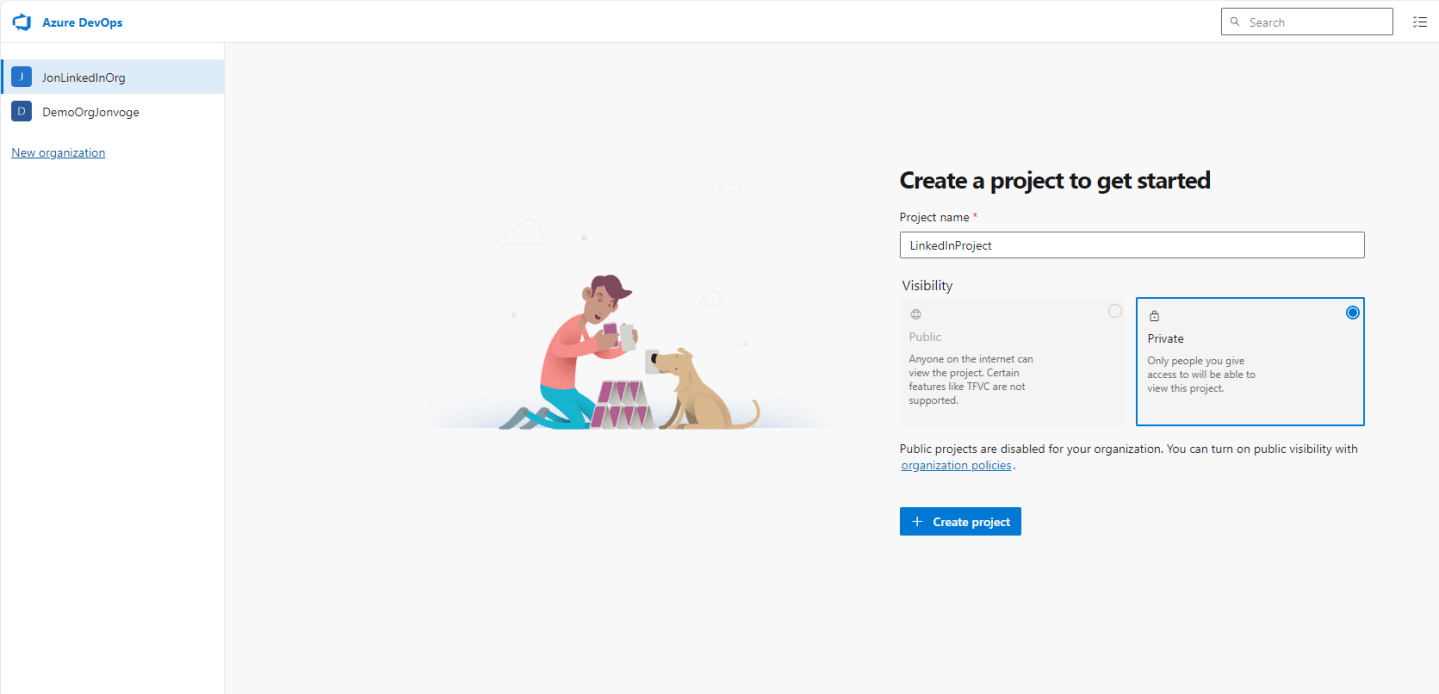The width and height of the screenshot is (1439, 694).
Task: Open the organization policies link
Action: 956,464
